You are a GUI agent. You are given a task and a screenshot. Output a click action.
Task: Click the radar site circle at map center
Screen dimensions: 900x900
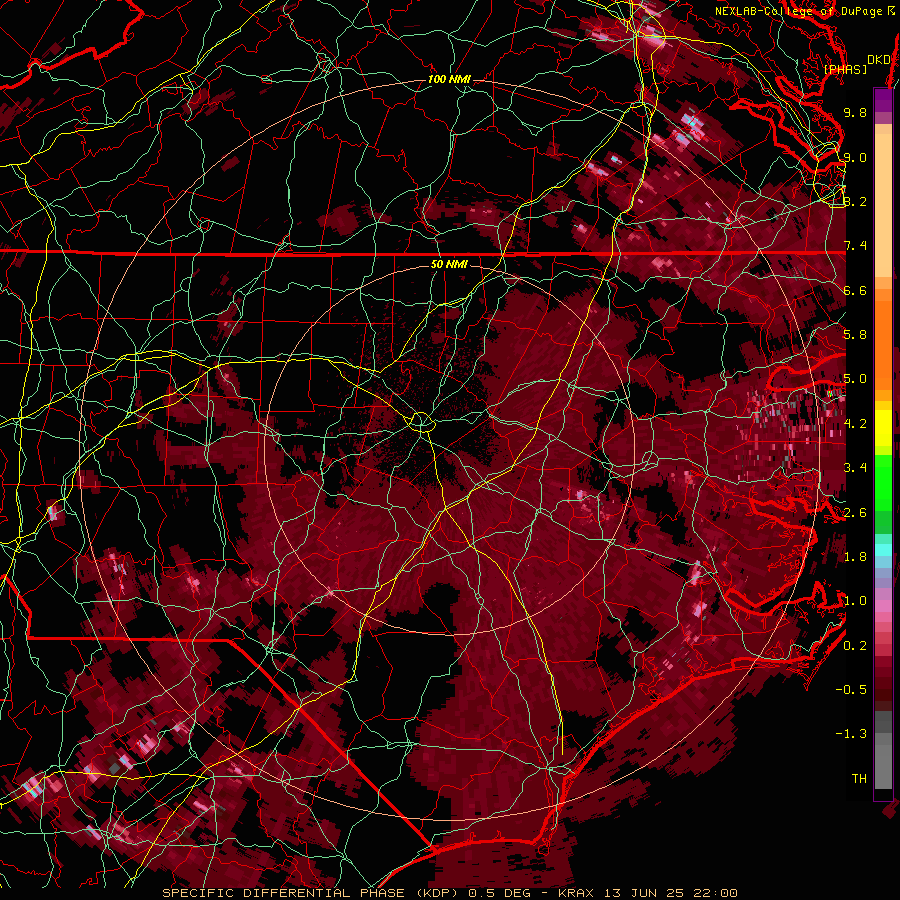pos(420,422)
